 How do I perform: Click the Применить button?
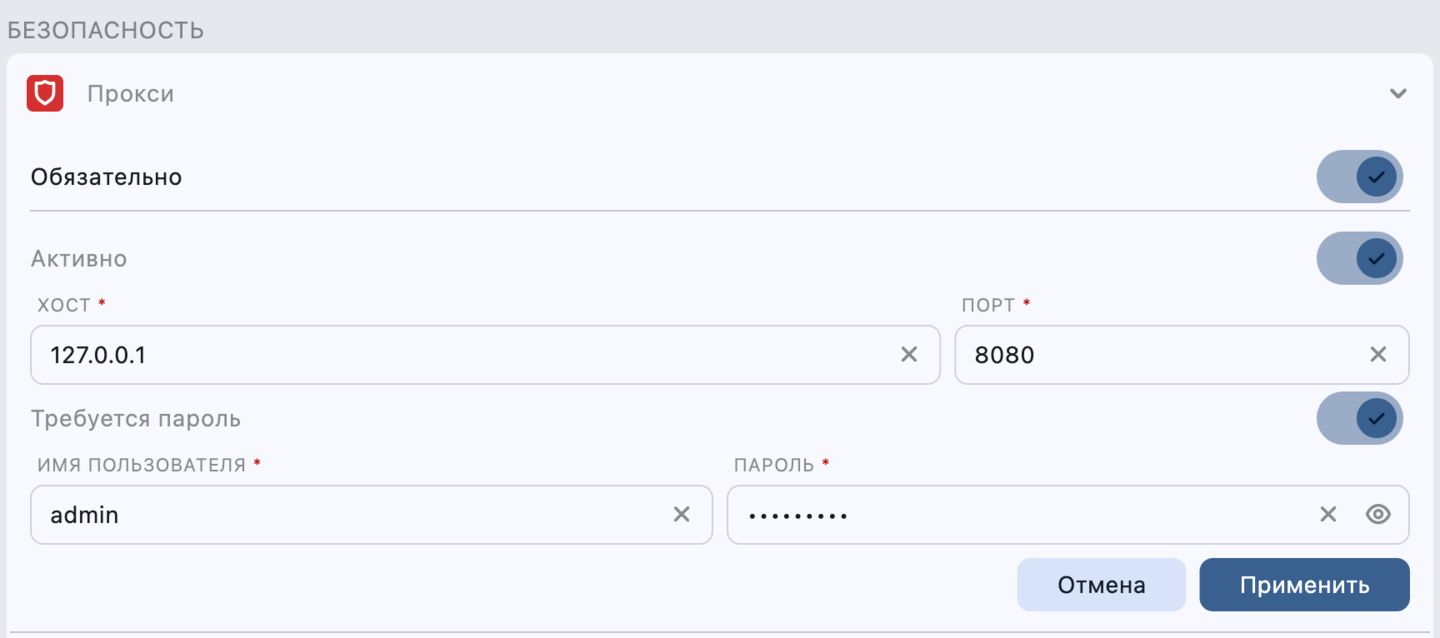[1304, 585]
